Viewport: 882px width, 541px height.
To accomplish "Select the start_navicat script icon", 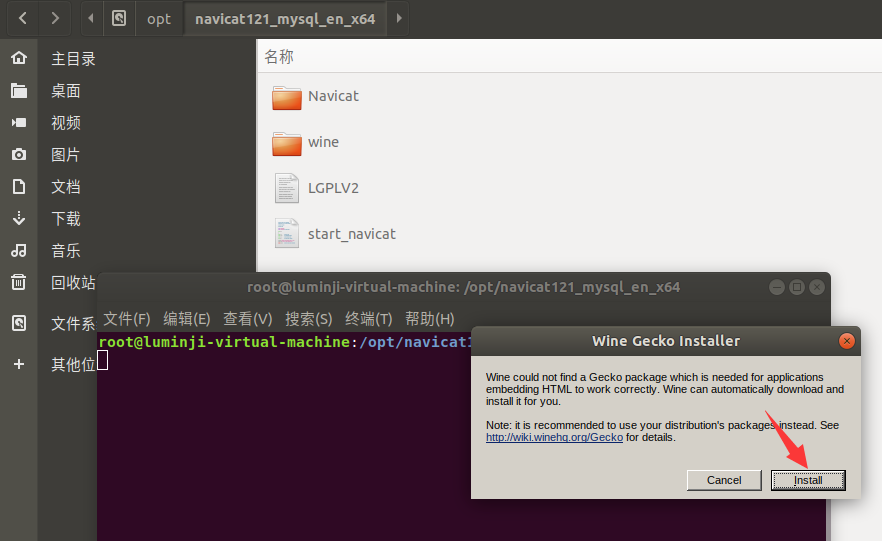I will (x=287, y=233).
